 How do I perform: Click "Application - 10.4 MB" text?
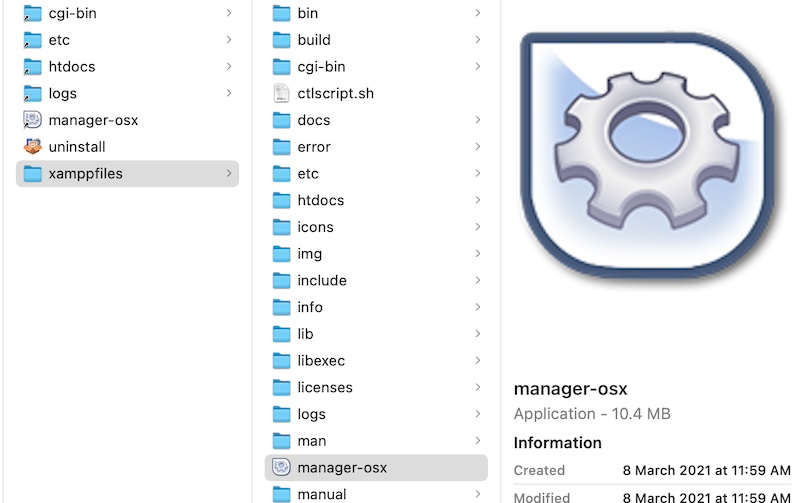(592, 414)
